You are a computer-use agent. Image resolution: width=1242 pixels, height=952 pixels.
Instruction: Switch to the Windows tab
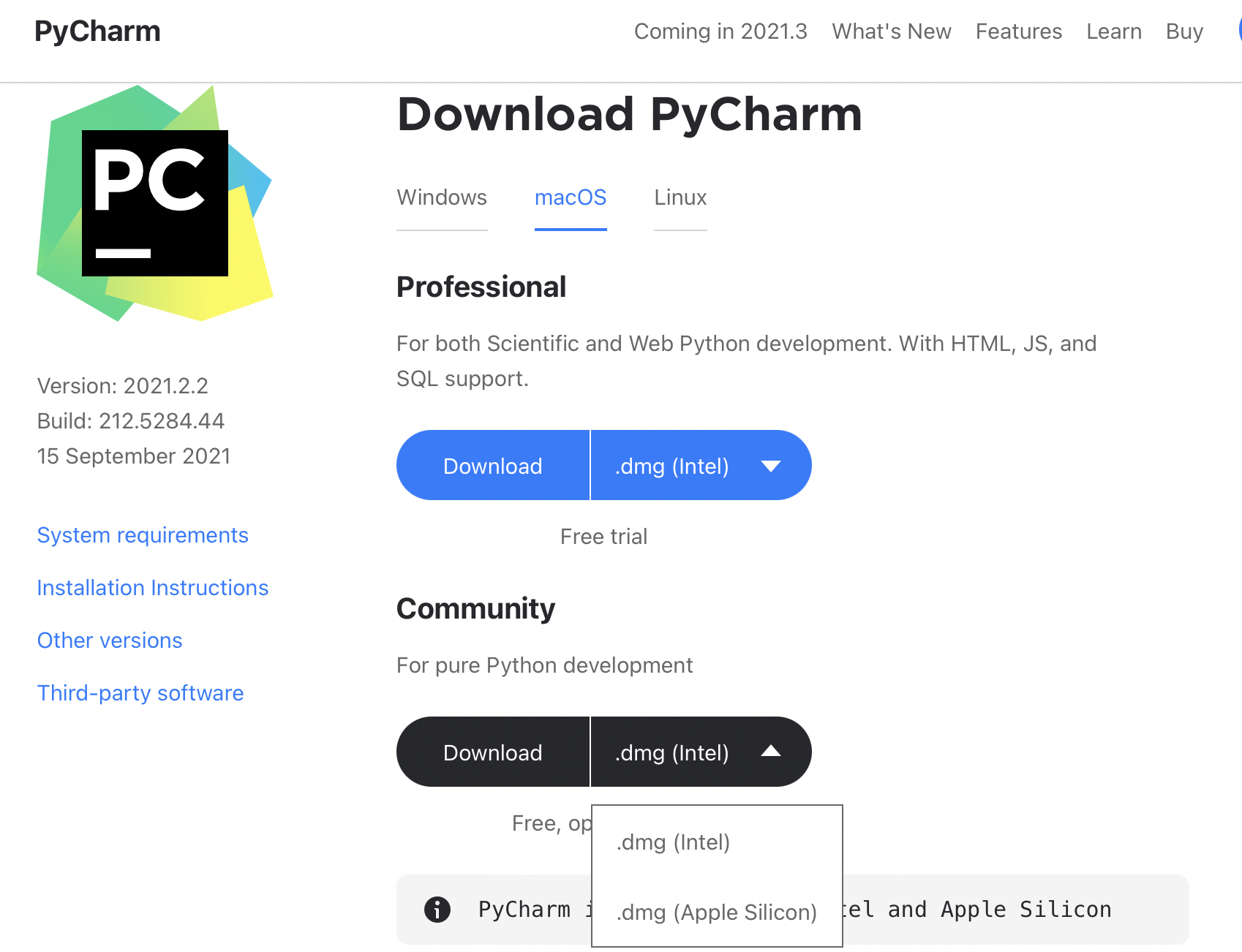442,197
